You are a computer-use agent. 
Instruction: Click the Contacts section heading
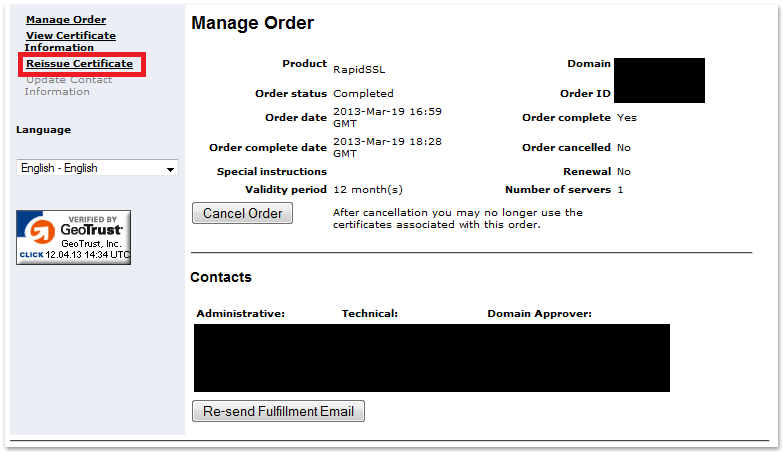[221, 277]
